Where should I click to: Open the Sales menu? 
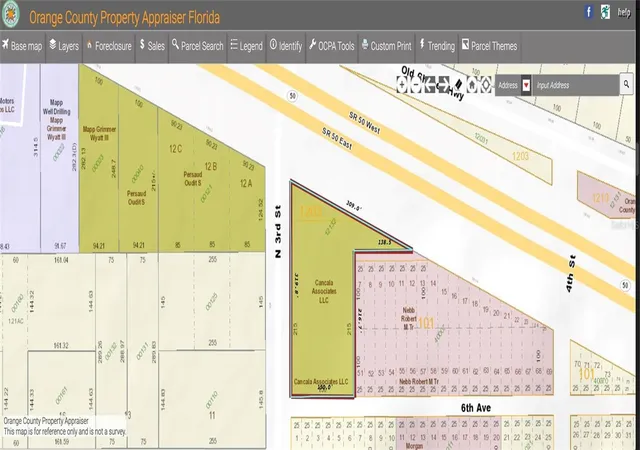click(x=152, y=46)
